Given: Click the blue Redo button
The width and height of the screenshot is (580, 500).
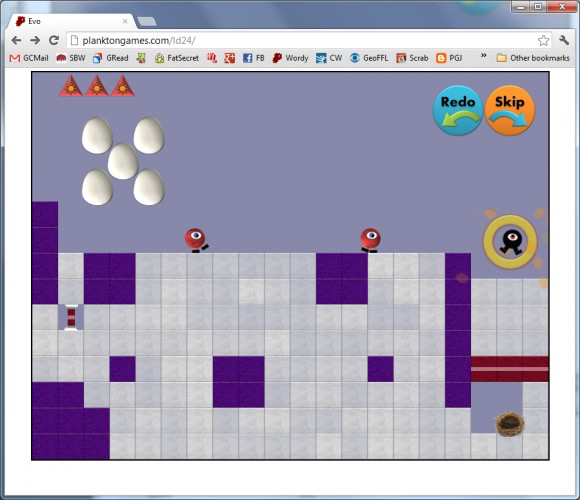Looking at the screenshot, I should click(x=458, y=110).
